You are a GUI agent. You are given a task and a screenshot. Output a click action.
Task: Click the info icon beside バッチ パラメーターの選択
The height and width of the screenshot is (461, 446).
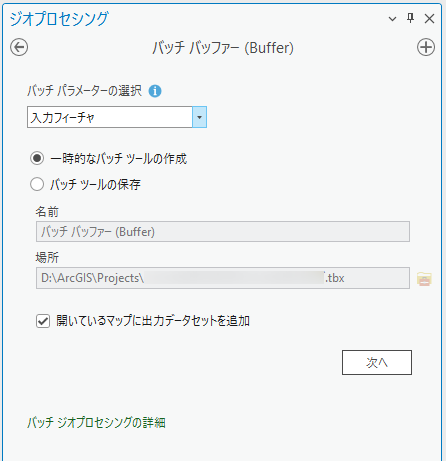pos(155,91)
